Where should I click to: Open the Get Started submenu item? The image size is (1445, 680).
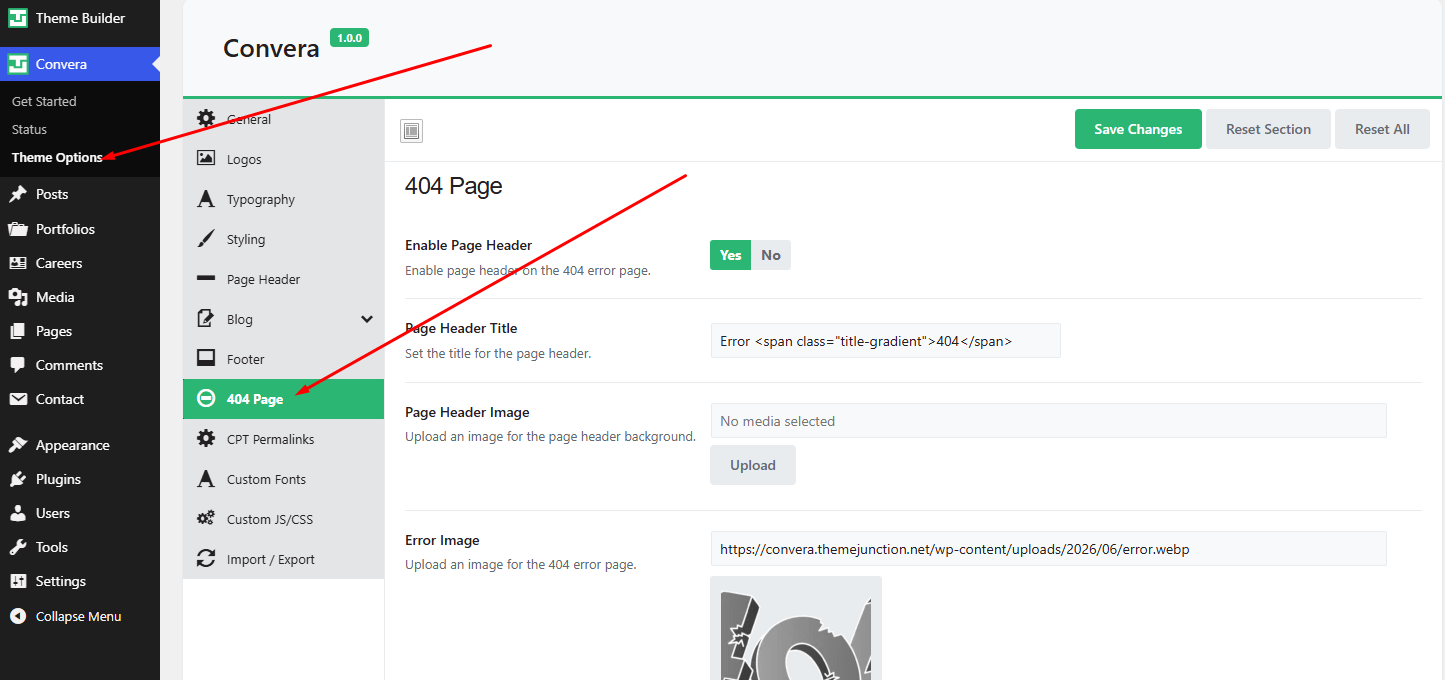point(44,101)
